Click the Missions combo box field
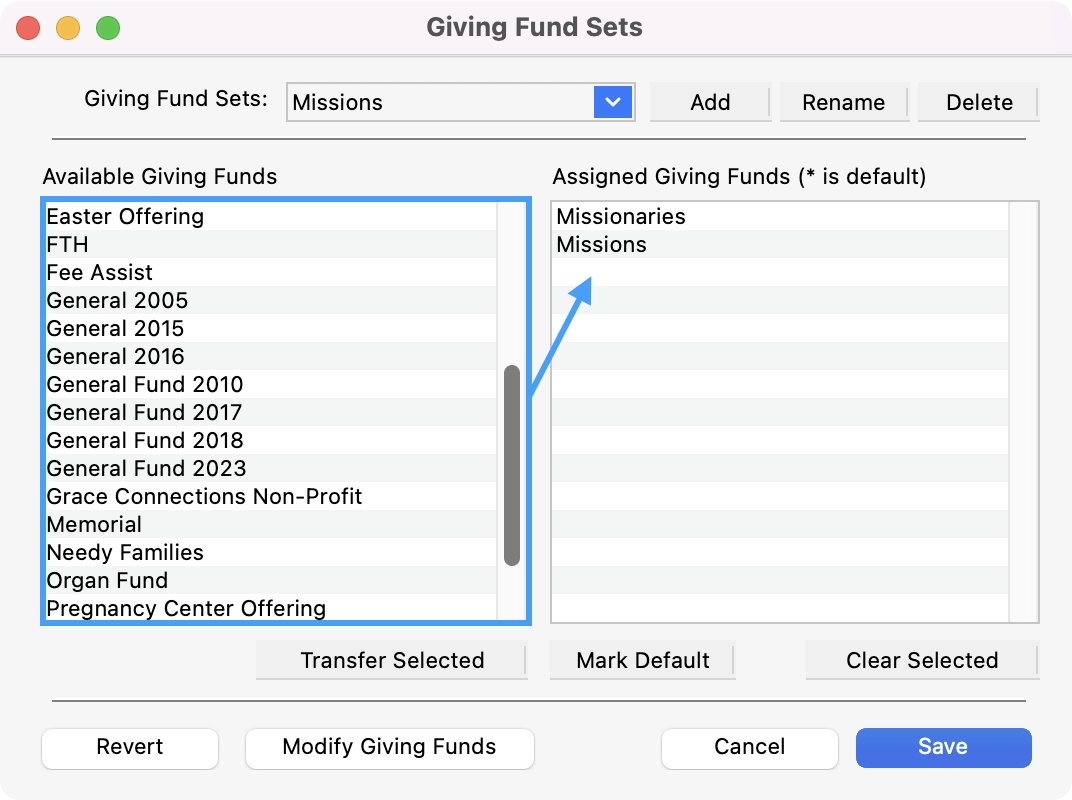The width and height of the screenshot is (1072, 800). tap(440, 102)
